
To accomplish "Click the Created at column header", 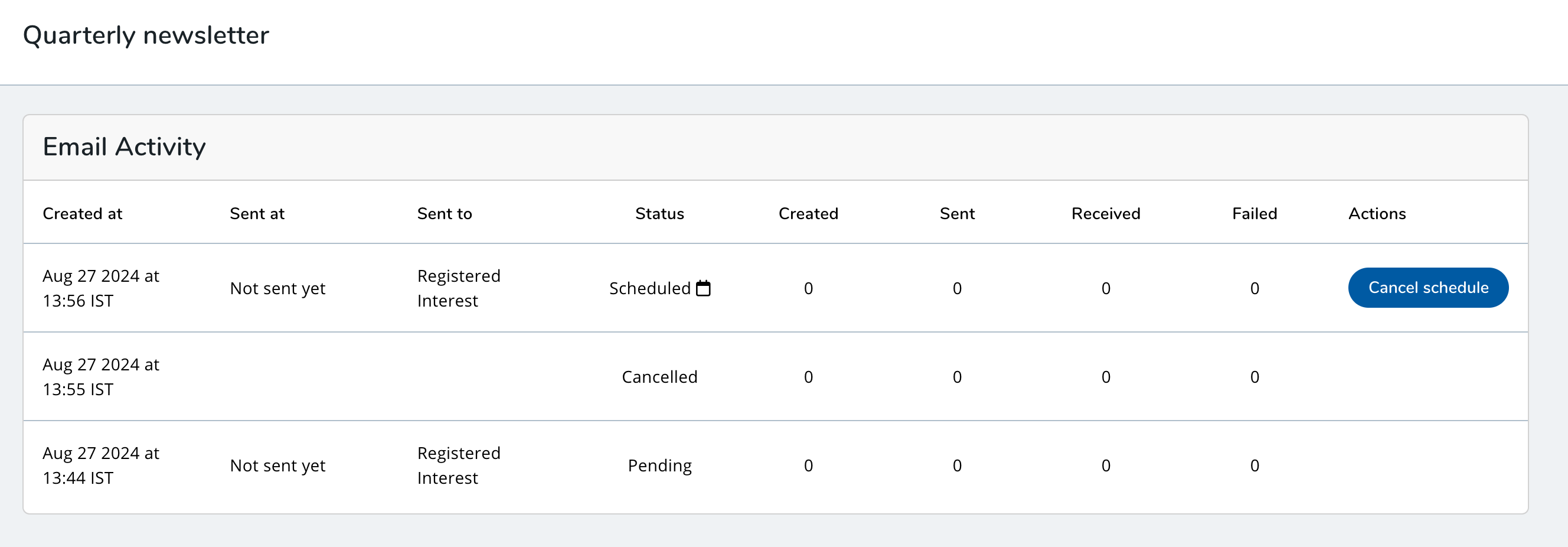I will pyautogui.click(x=82, y=214).
